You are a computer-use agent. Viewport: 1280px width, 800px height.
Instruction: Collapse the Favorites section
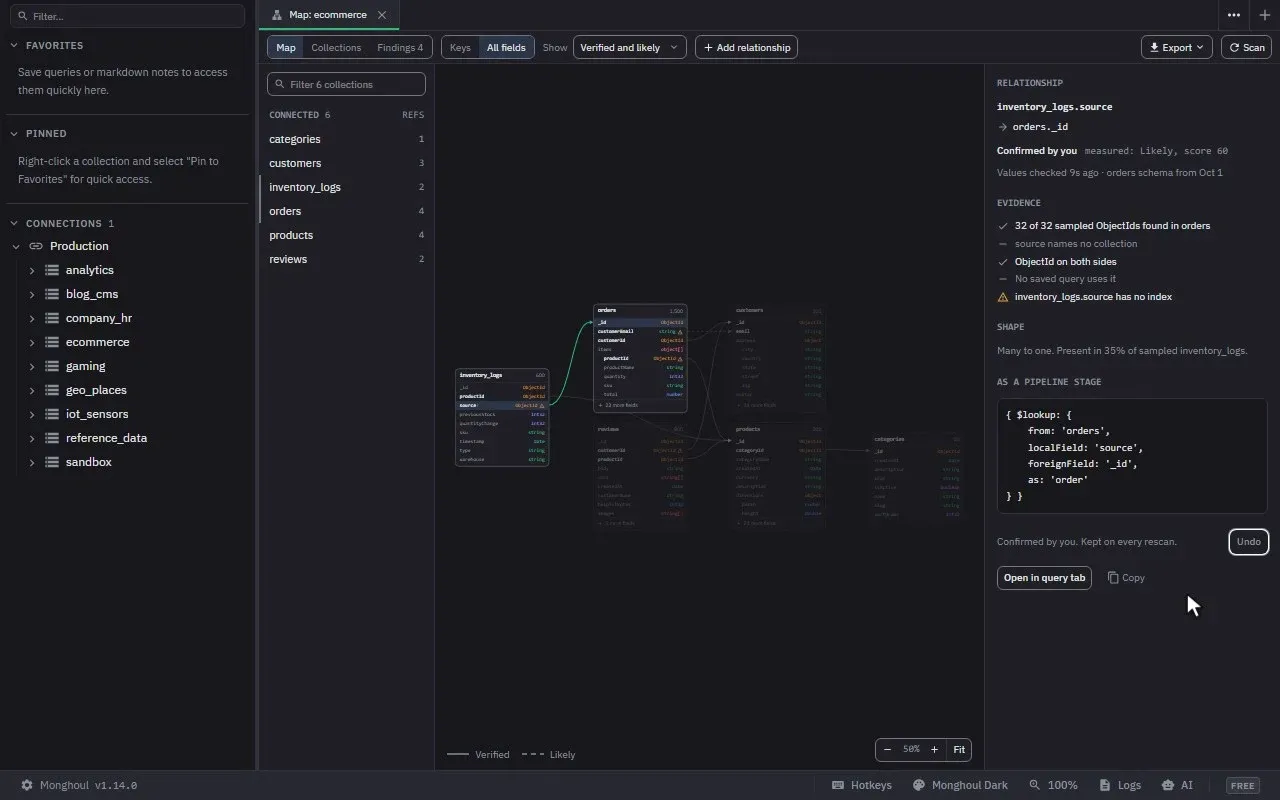(x=15, y=46)
